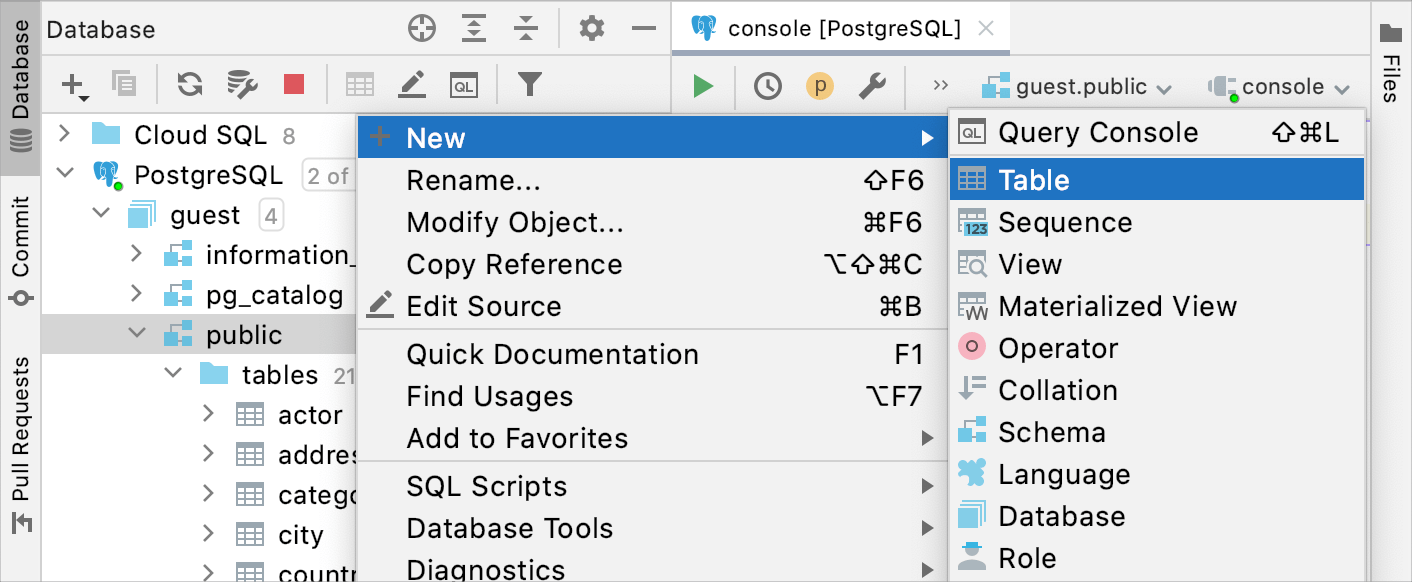Open a Query Console using the QL toolbar icon
1412x582 pixels.
(465, 86)
